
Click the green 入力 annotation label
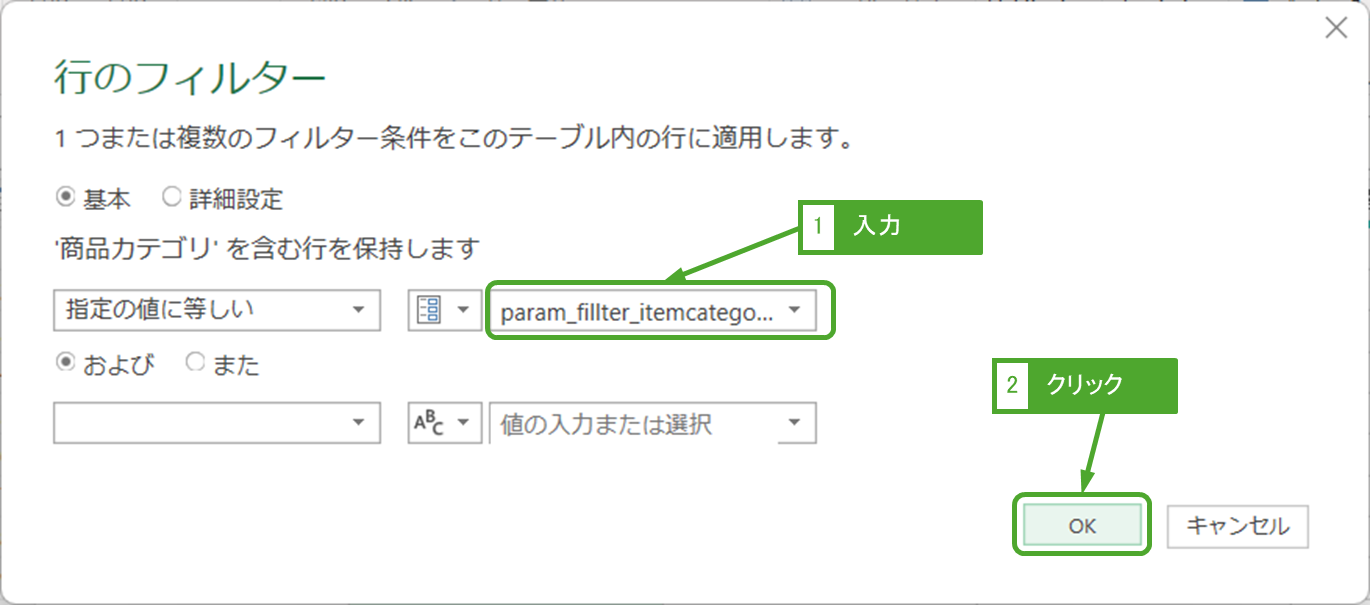(890, 227)
